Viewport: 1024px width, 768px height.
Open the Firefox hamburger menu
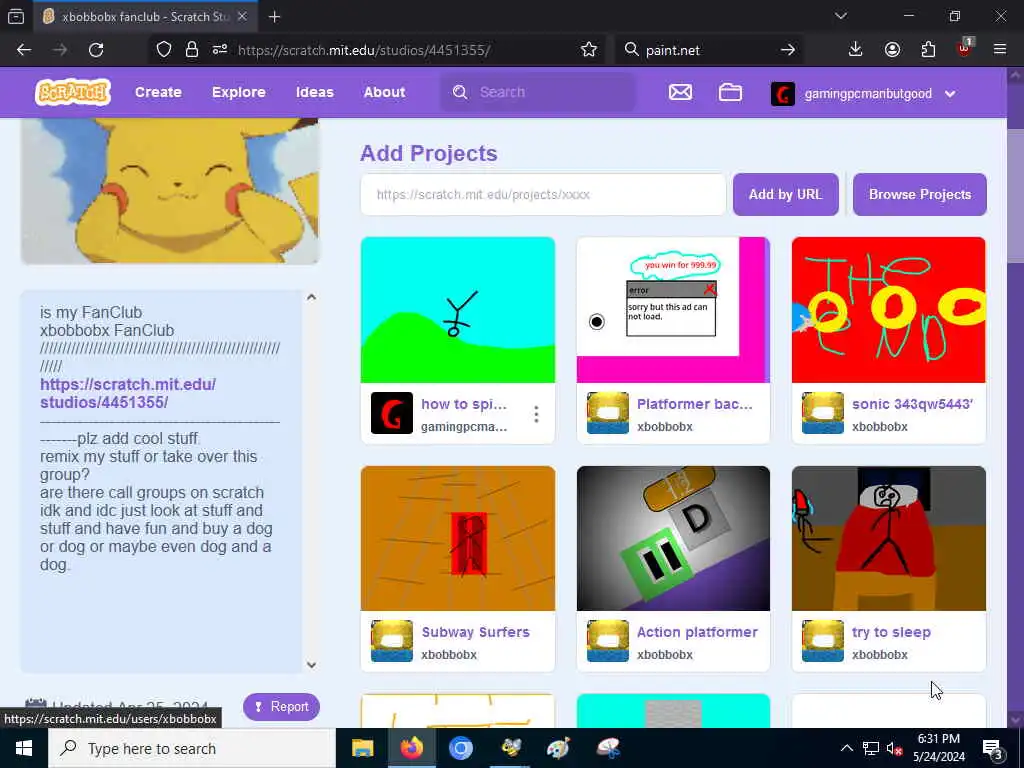click(999, 49)
